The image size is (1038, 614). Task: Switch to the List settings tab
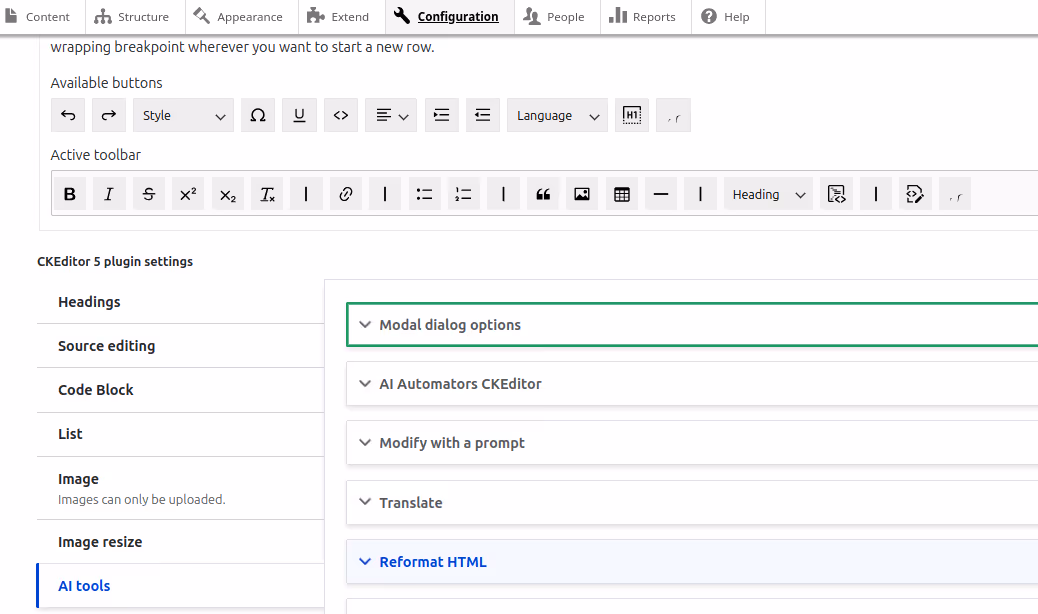click(180, 434)
